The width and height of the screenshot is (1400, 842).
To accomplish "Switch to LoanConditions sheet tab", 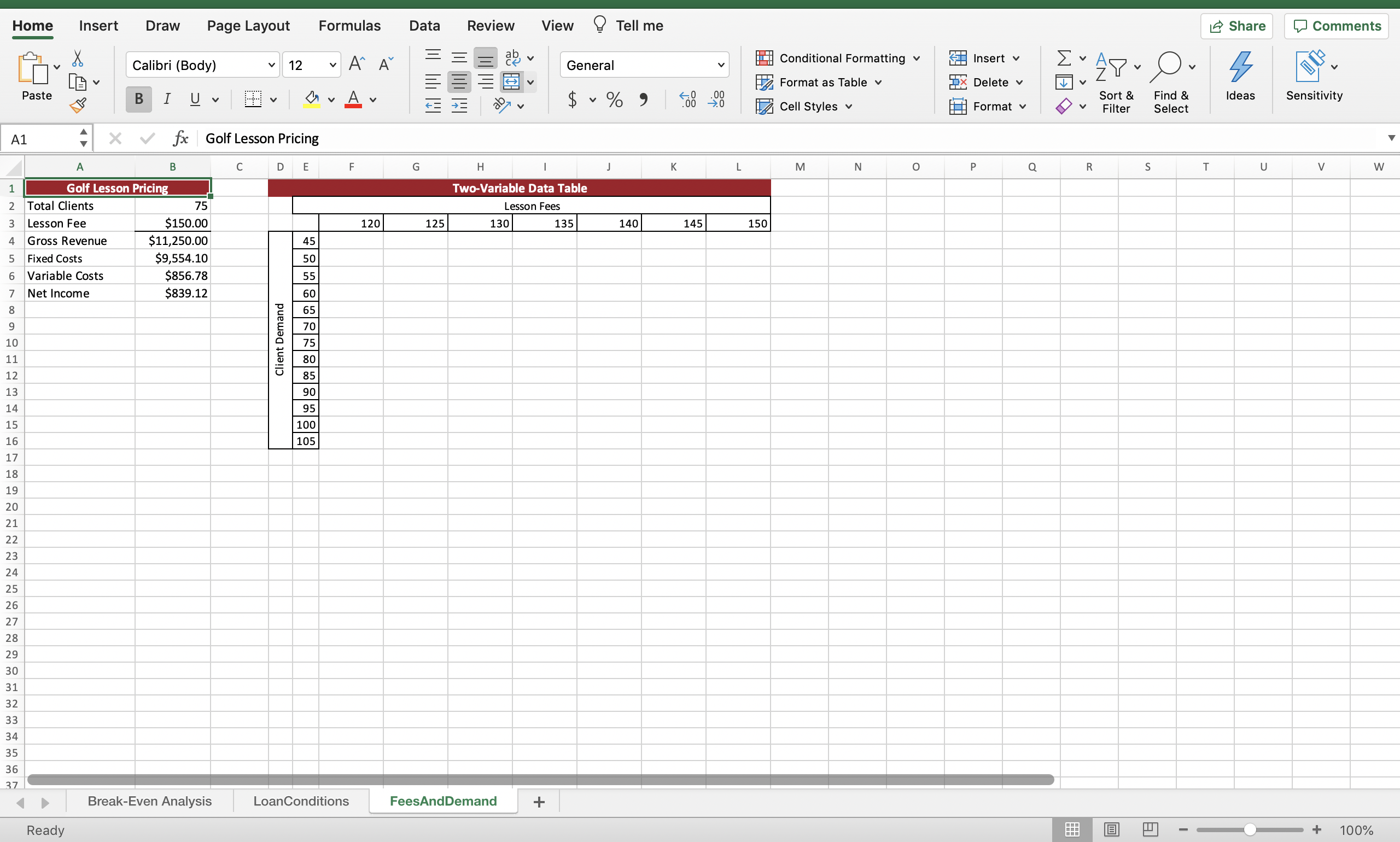I will [x=301, y=801].
